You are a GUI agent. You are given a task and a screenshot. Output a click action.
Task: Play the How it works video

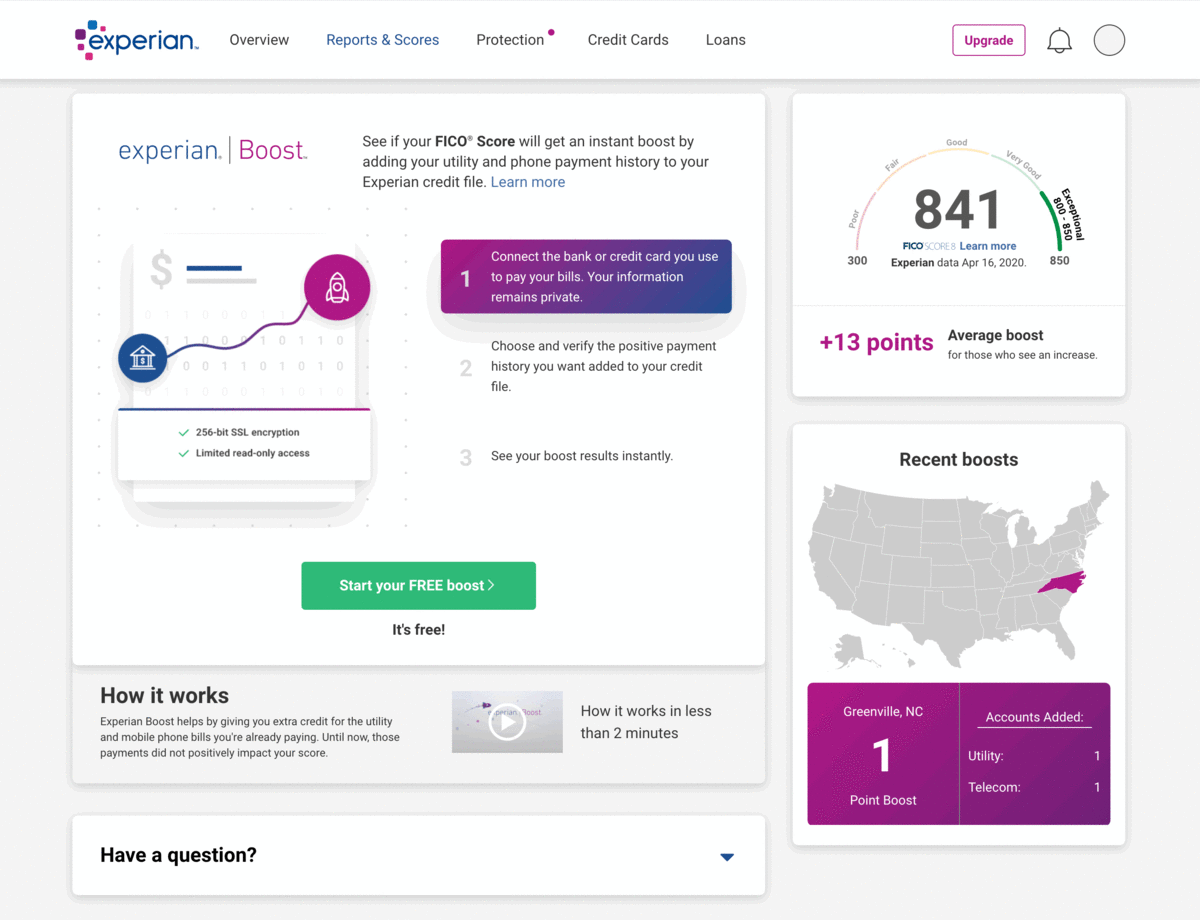507,722
